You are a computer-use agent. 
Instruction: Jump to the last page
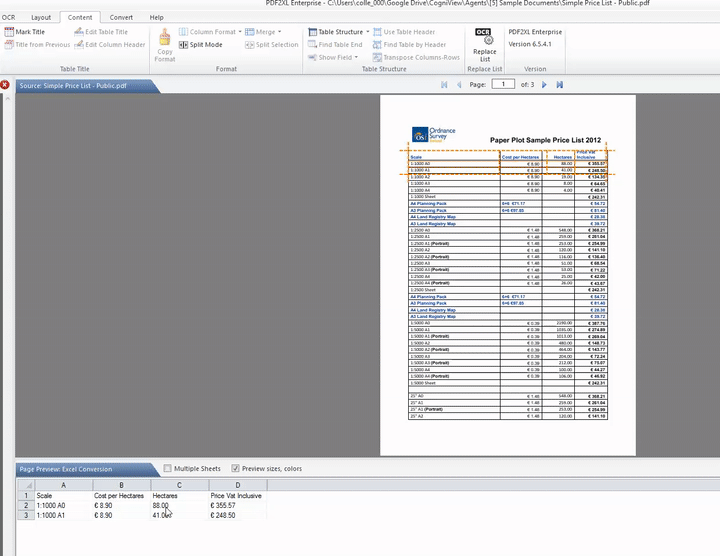tap(559, 86)
